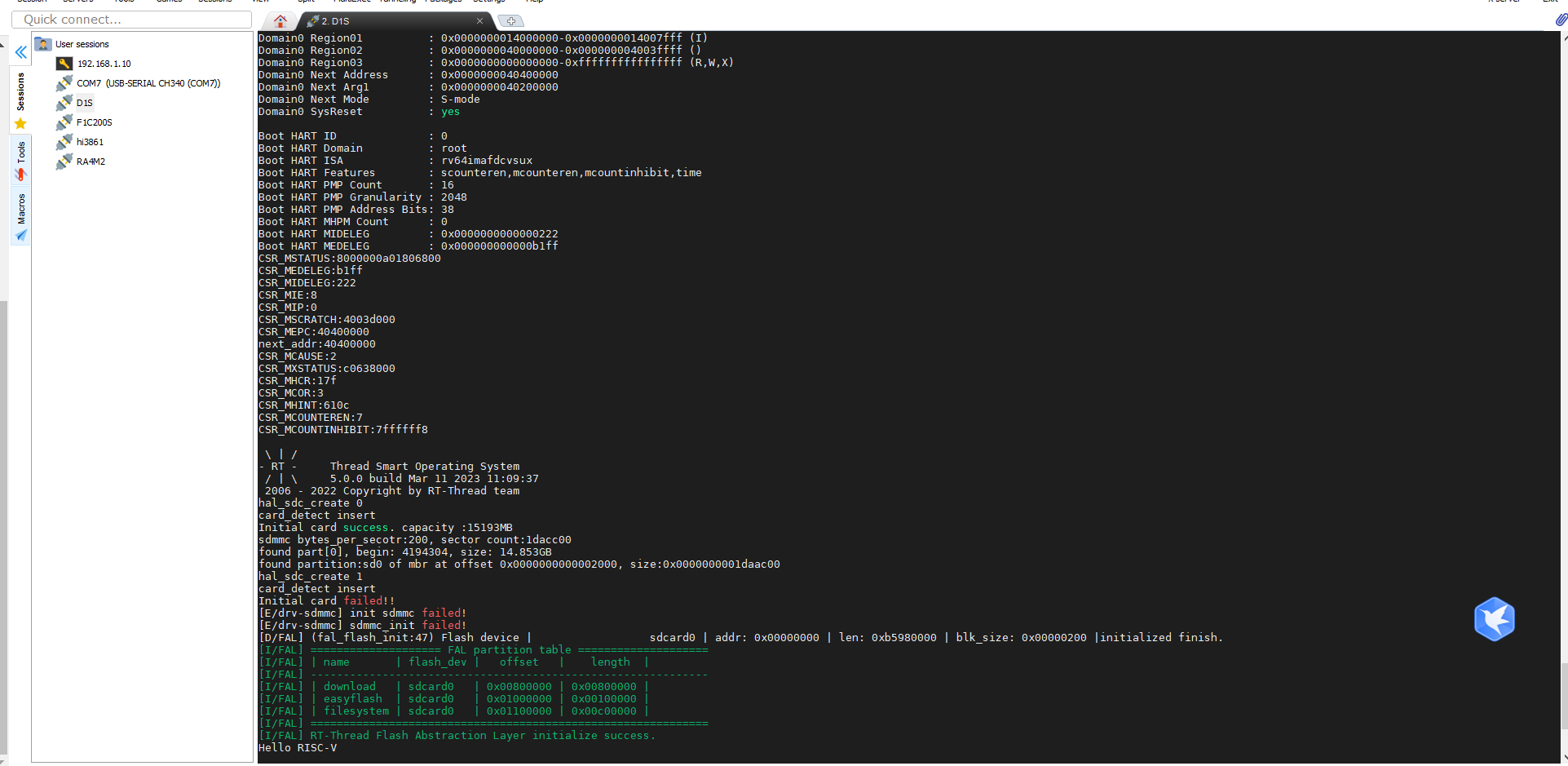Click the 'download' partition row
This screenshot has height=766, width=1568.
453,687
